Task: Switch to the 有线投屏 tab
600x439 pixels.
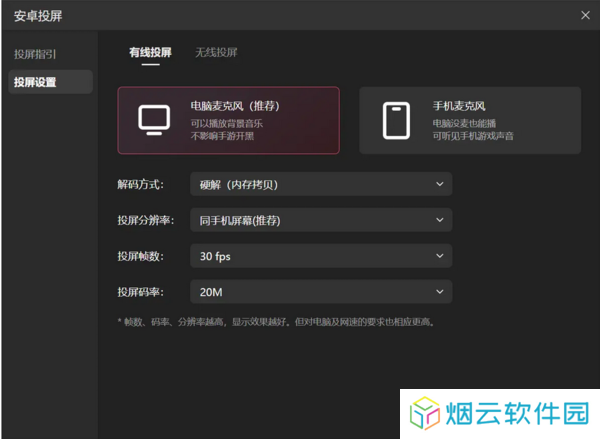Action: pos(150,52)
